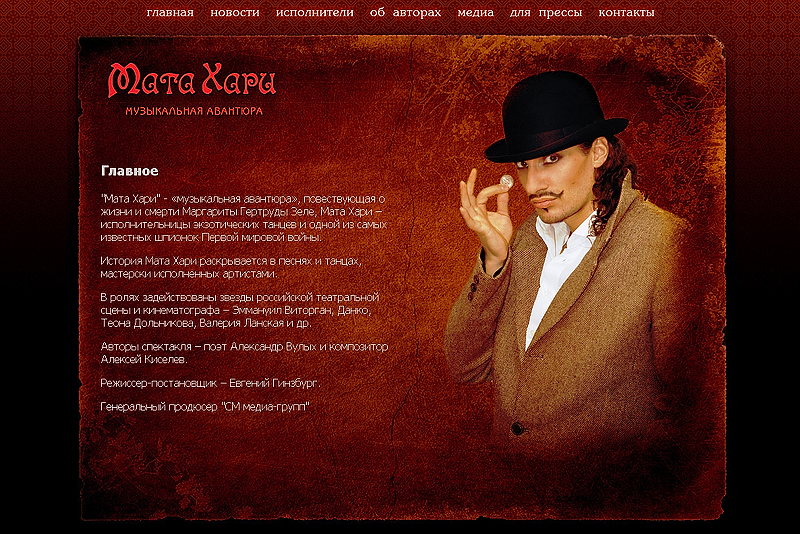Open the исполнители section
Viewport: 800px width, 534px height.
pos(315,12)
